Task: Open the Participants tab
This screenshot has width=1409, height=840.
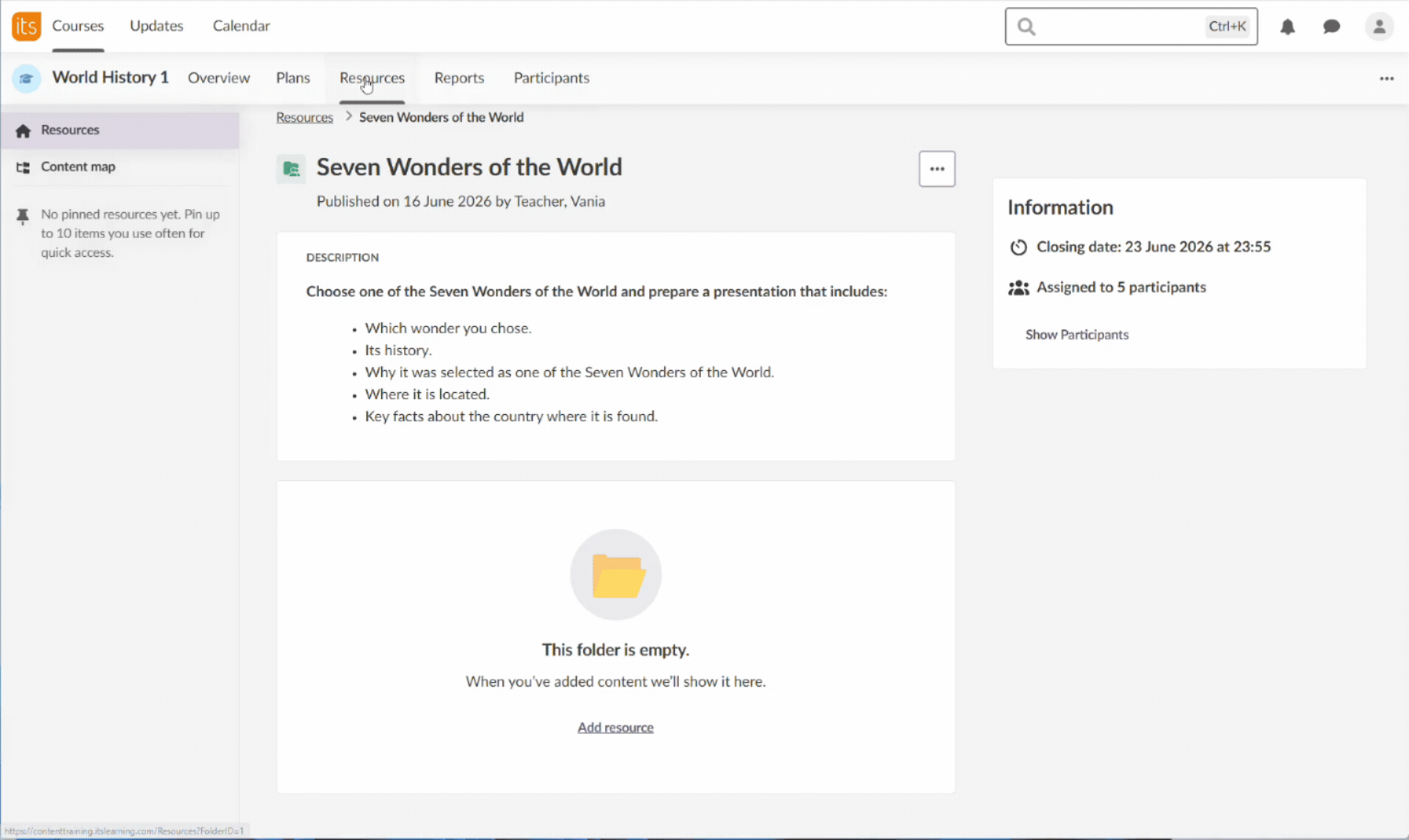Action: (x=551, y=78)
